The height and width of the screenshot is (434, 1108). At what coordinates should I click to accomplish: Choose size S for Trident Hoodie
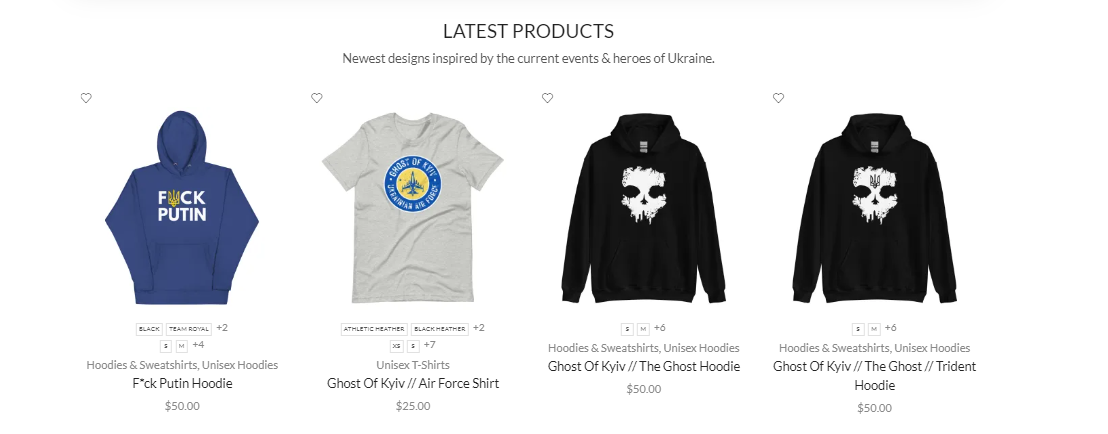858,329
